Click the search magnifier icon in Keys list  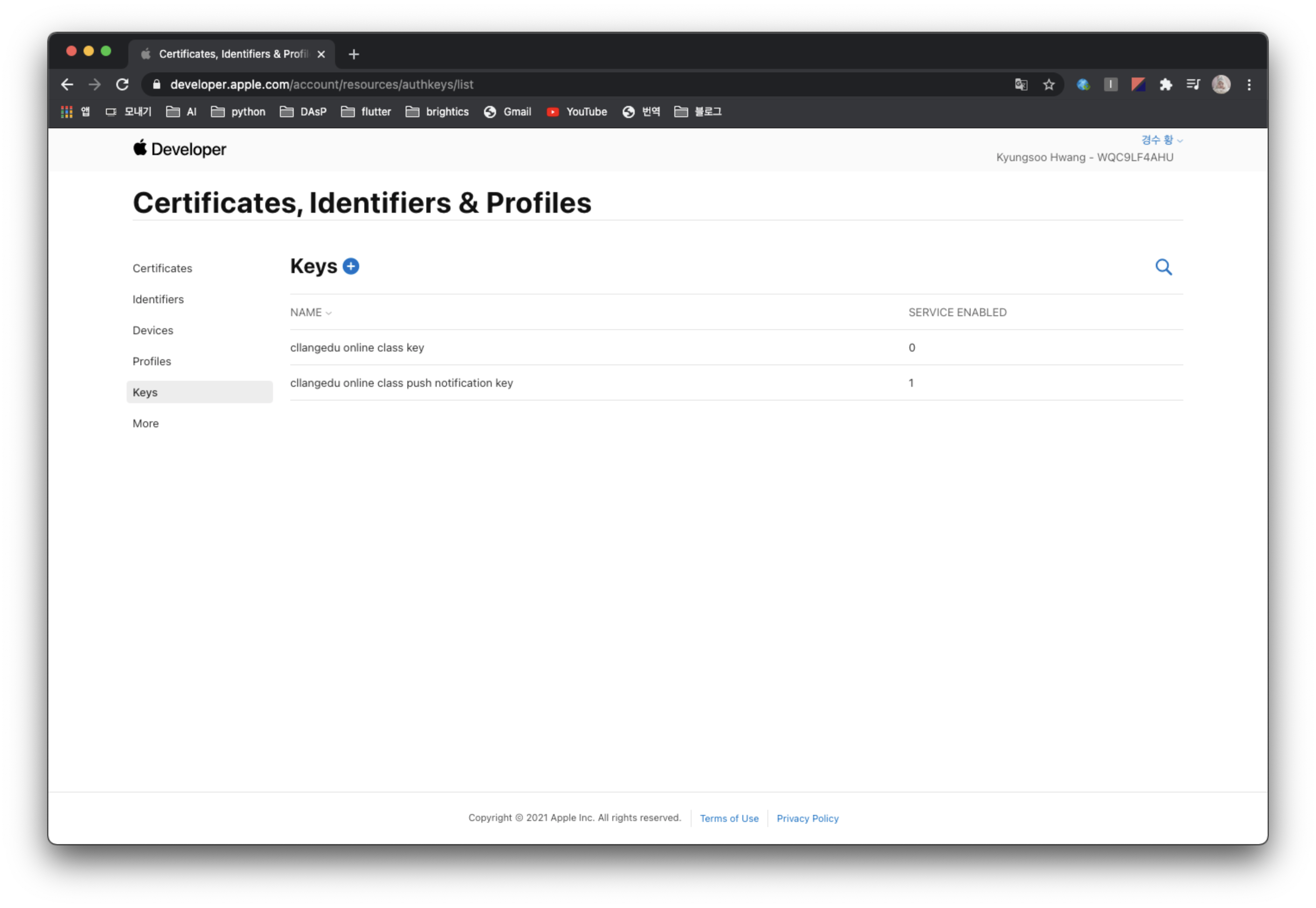[1163, 267]
